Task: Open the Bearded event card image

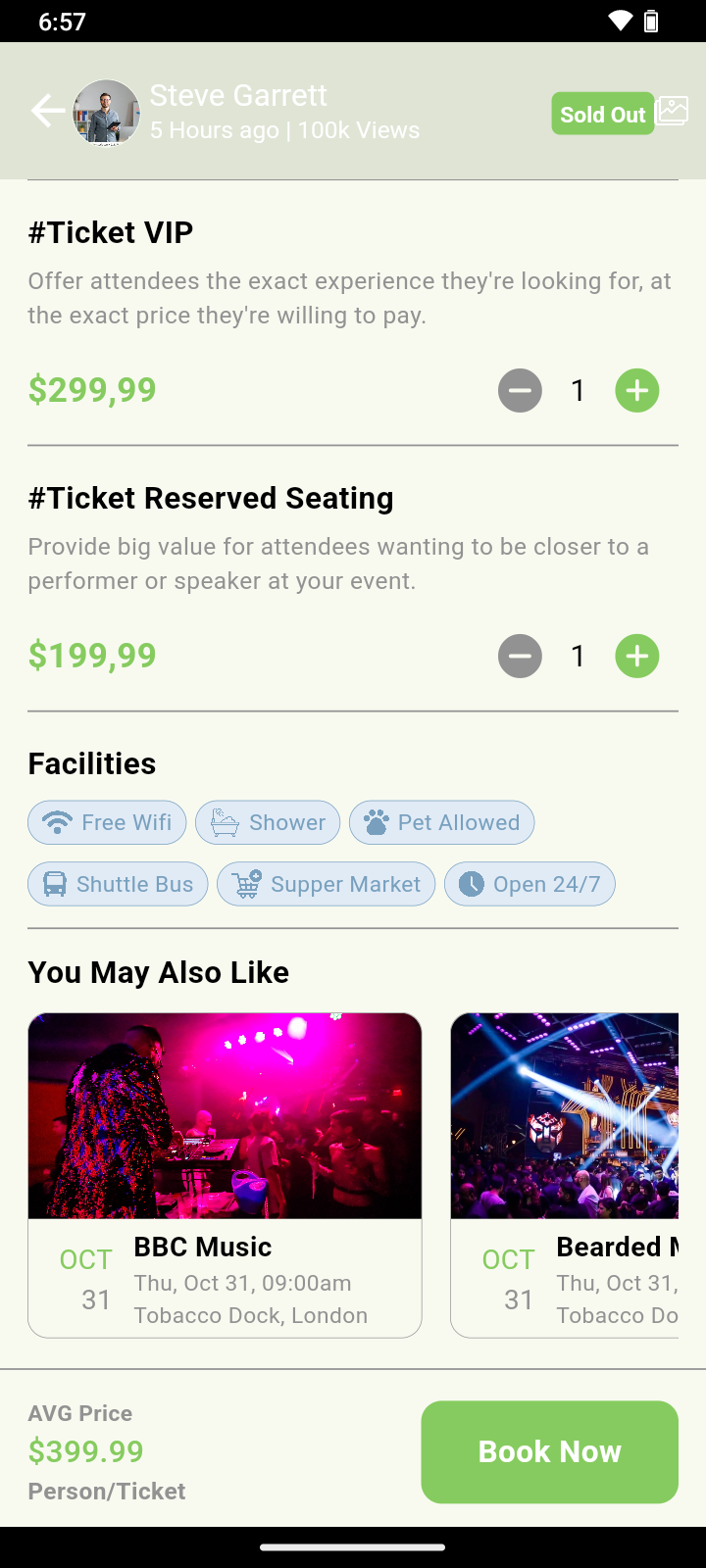Action: (565, 1115)
